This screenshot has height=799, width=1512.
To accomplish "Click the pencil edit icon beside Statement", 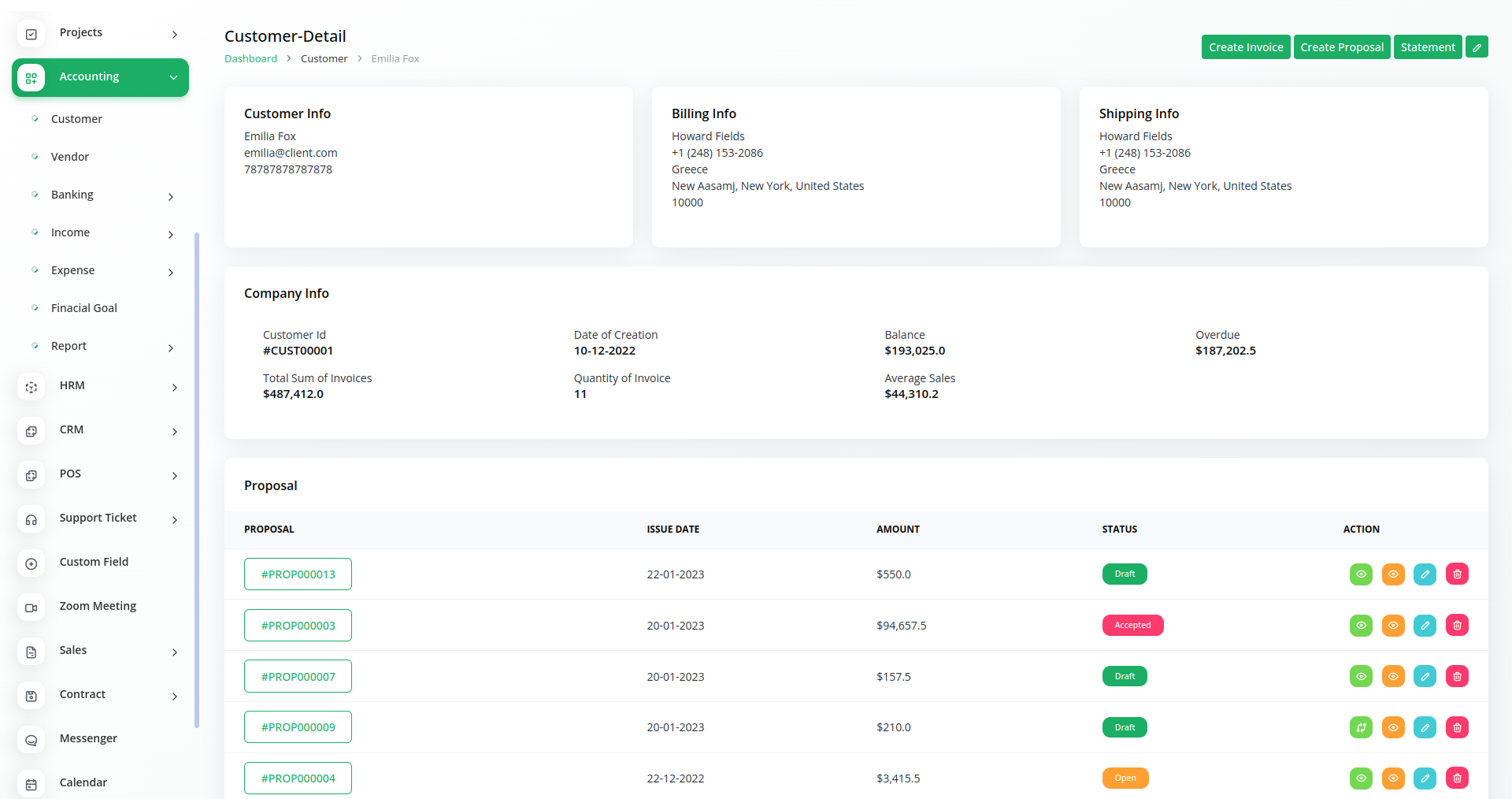I will 1477,47.
